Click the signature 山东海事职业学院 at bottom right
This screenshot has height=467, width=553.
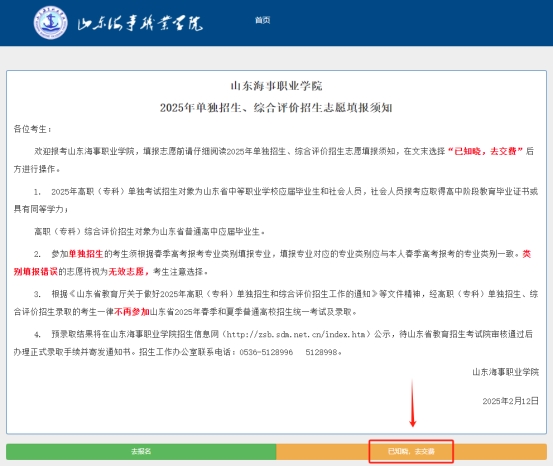coord(505,372)
